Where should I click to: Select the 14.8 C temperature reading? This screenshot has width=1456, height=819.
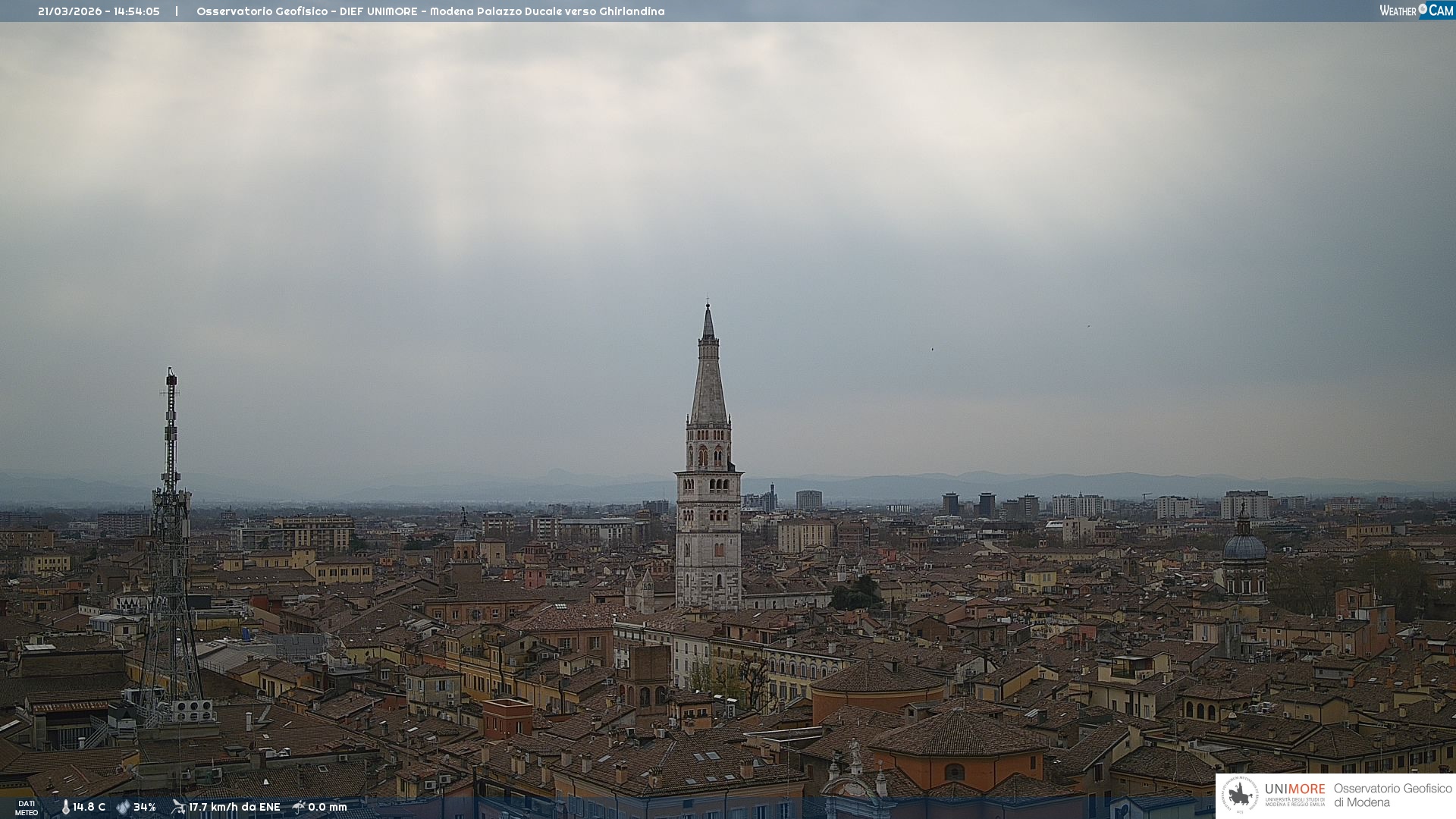[89, 808]
